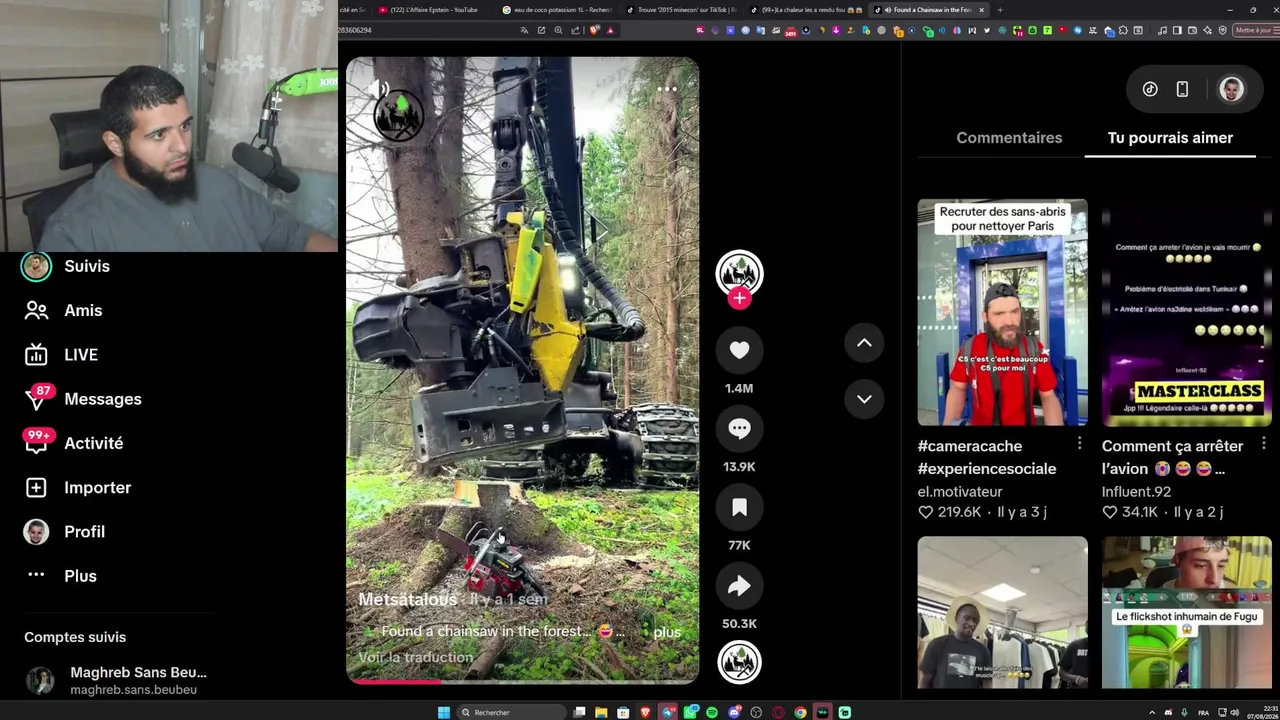Select the Tu pourrais aimer tab
This screenshot has height=720, width=1280.
tap(1170, 138)
